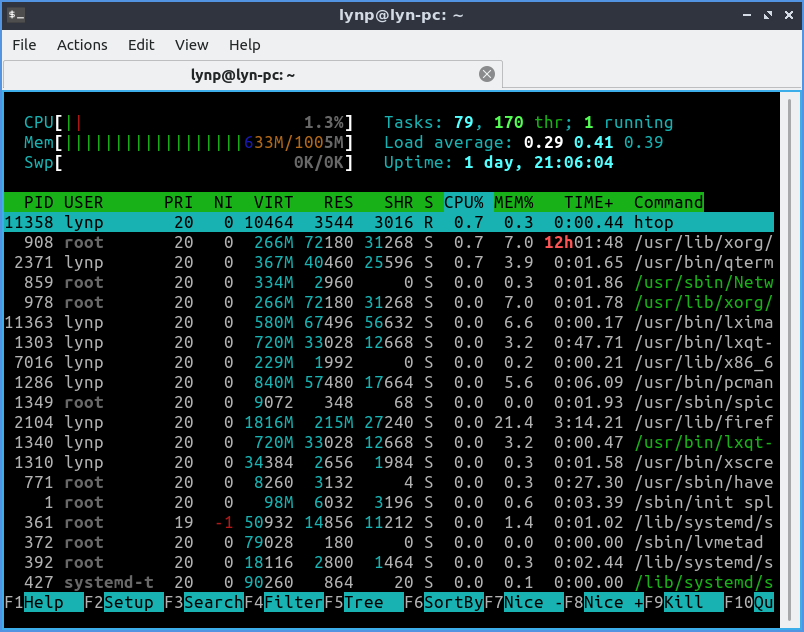Open htop Setup from footer bar
804x632 pixels.
(128, 602)
